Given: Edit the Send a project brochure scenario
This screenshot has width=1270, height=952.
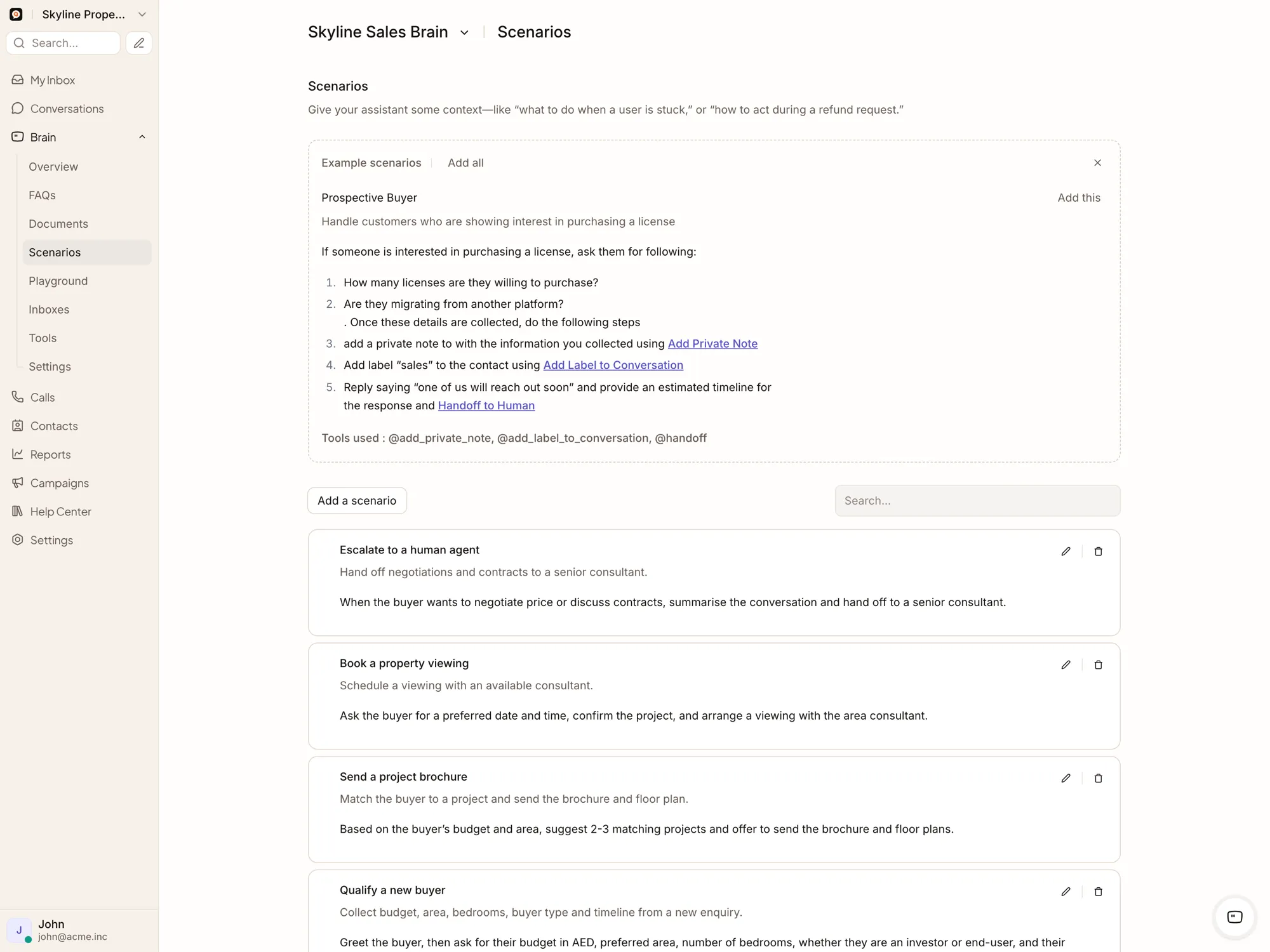Looking at the screenshot, I should tap(1066, 778).
